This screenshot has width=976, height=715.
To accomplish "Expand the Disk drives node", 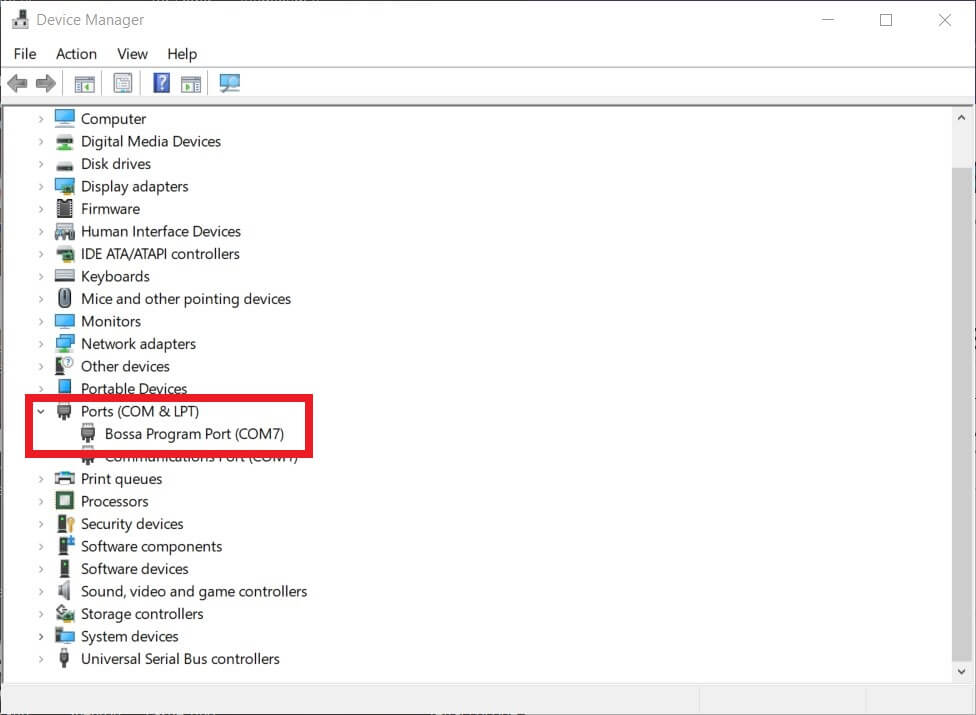I will [x=41, y=164].
